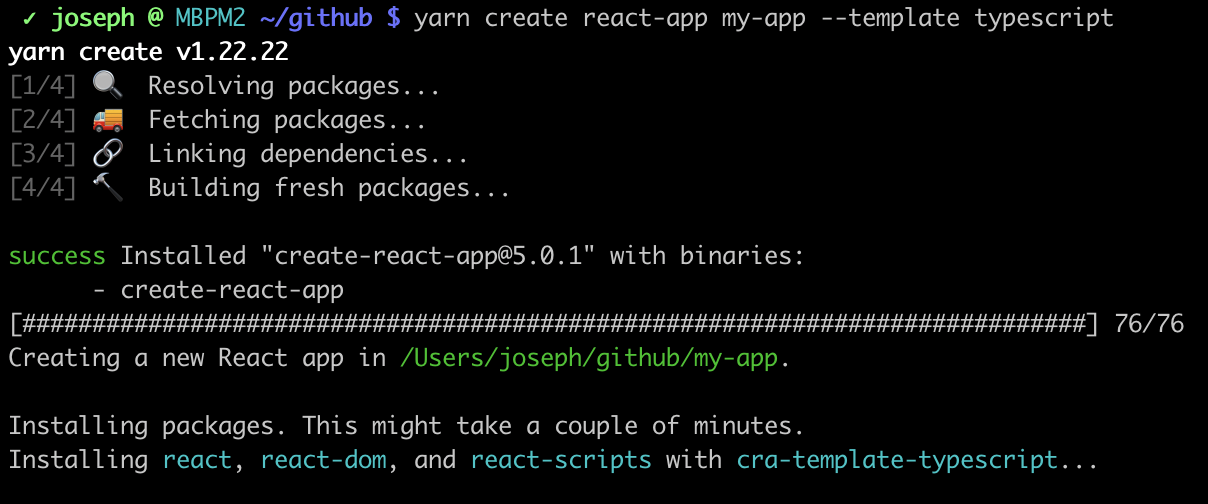Click the [1/4] step indicator
The height and width of the screenshot is (504, 1208).
[x=43, y=86]
